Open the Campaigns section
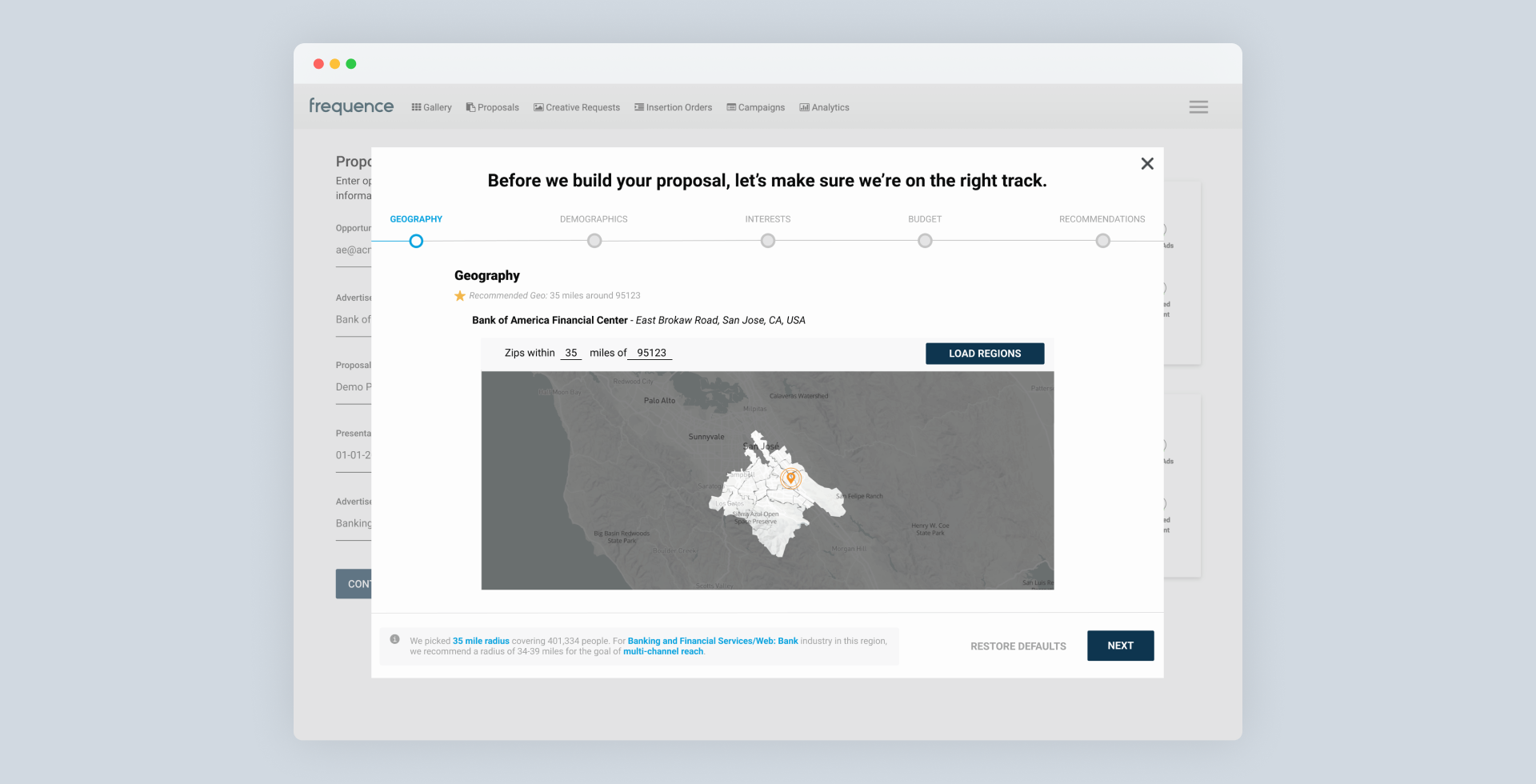The image size is (1536, 784). (755, 107)
